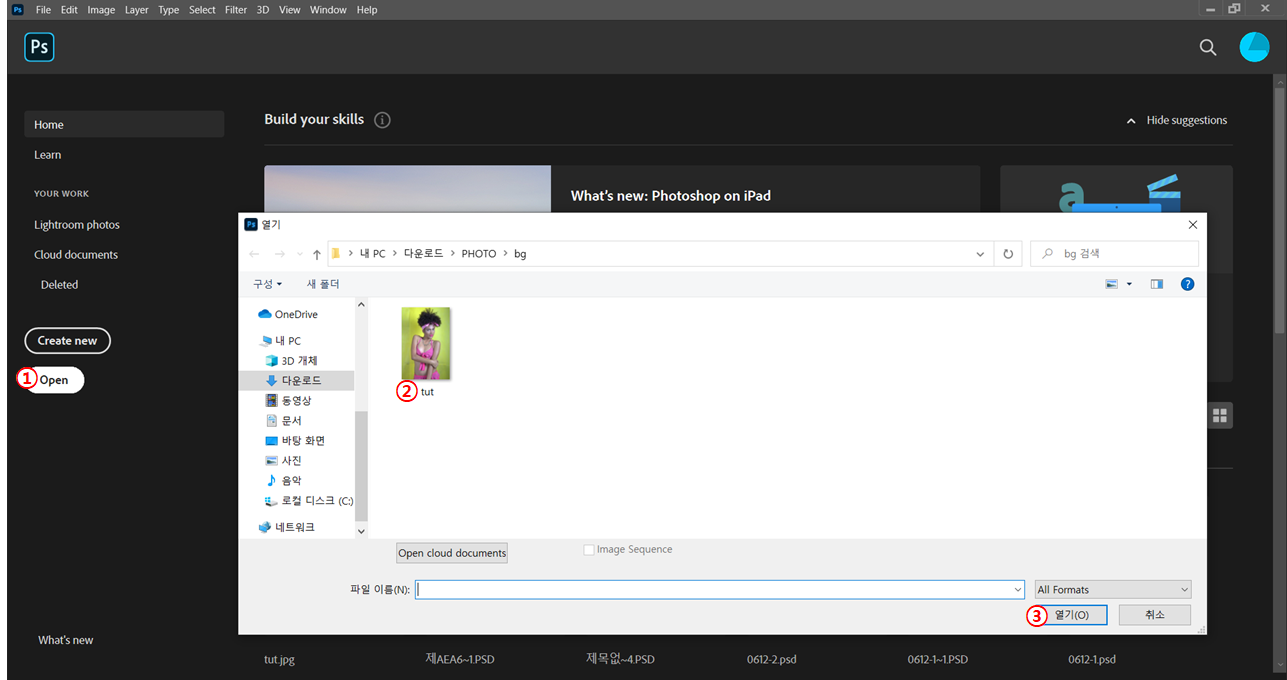Click the 취소 cancel button
The height and width of the screenshot is (680, 1287).
pyautogui.click(x=1154, y=615)
